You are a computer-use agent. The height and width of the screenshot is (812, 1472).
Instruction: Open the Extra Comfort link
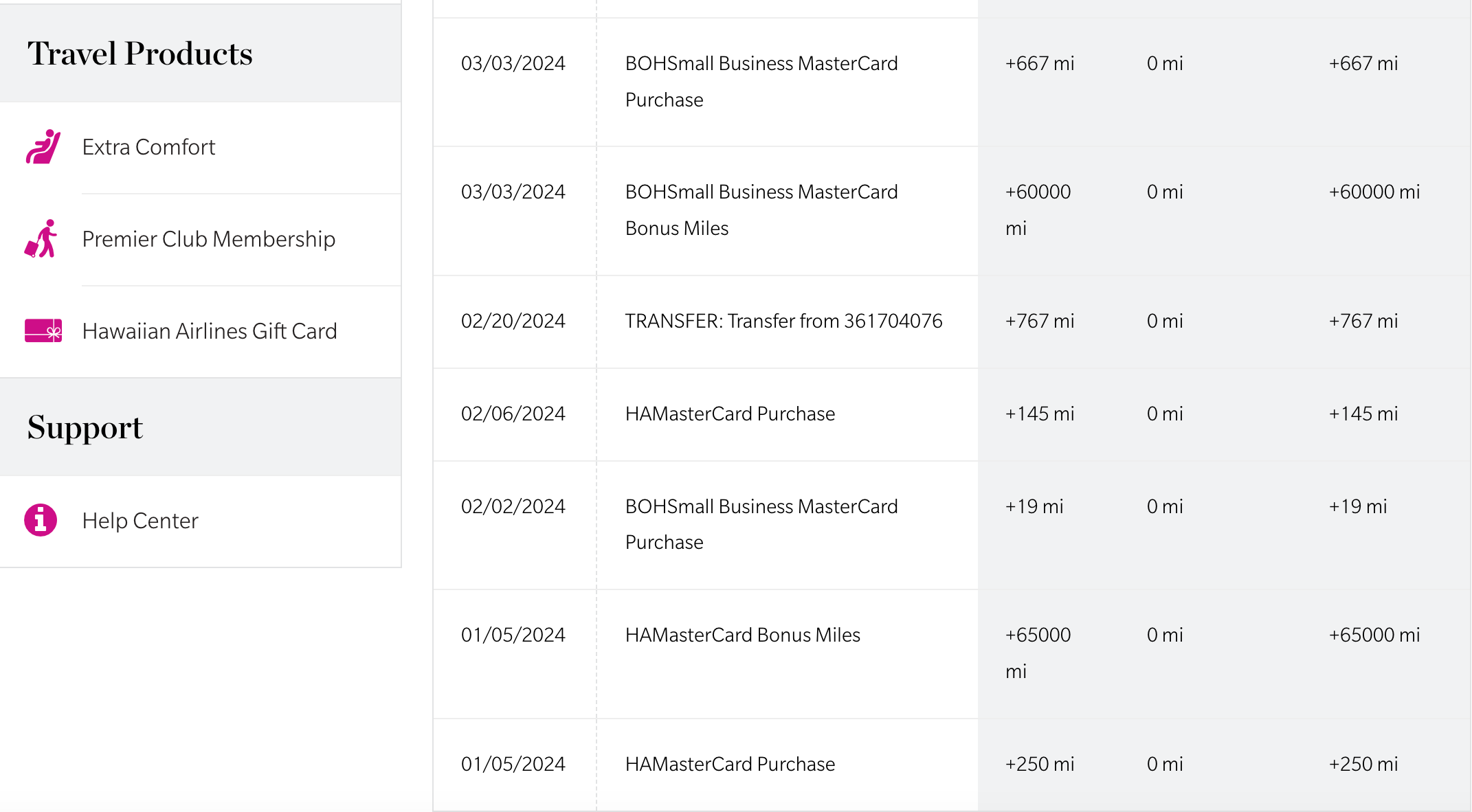point(148,147)
